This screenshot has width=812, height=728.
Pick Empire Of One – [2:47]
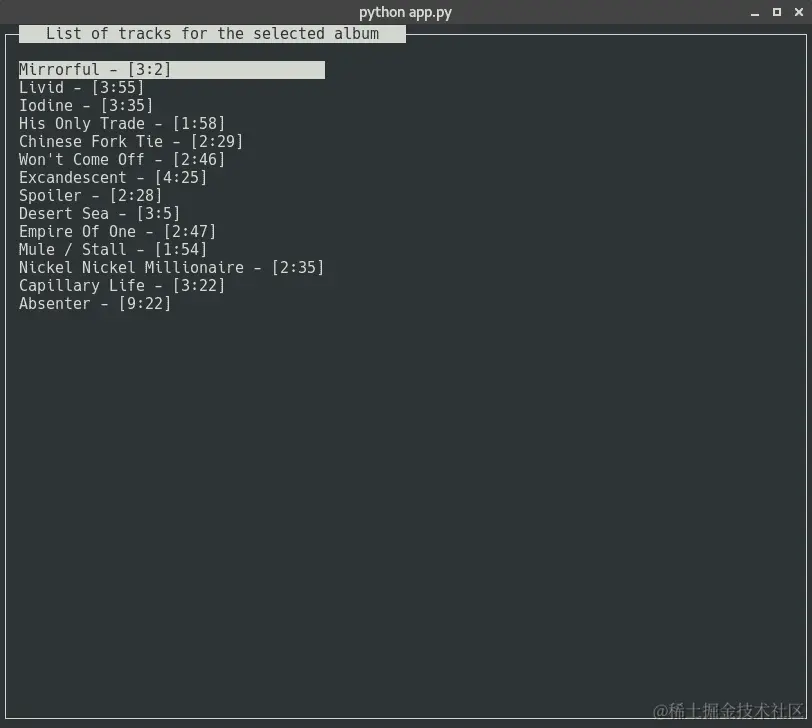click(117, 231)
